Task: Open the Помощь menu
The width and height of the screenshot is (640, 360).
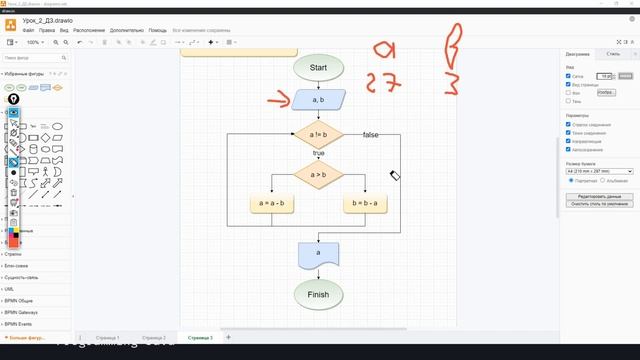Action: (158, 30)
